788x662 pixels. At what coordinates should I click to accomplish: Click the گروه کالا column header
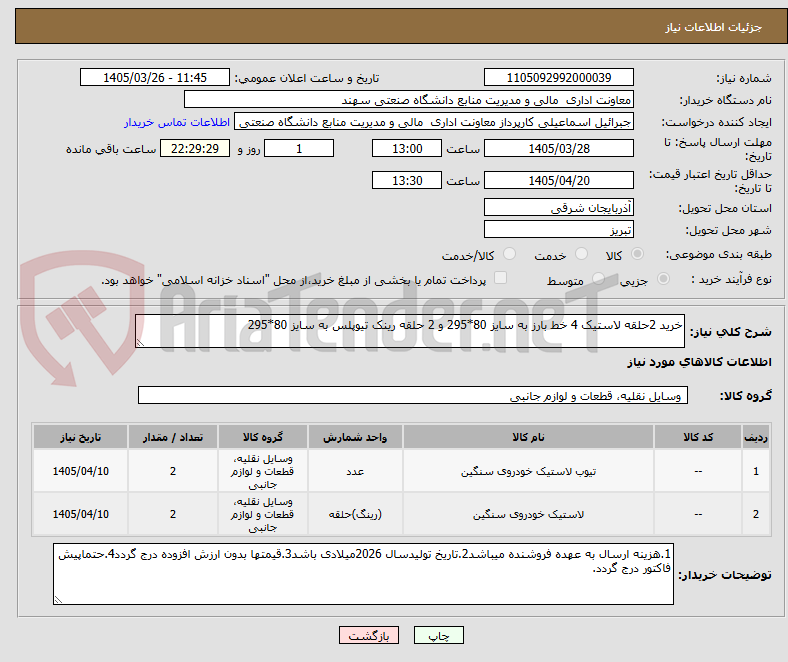tap(263, 437)
